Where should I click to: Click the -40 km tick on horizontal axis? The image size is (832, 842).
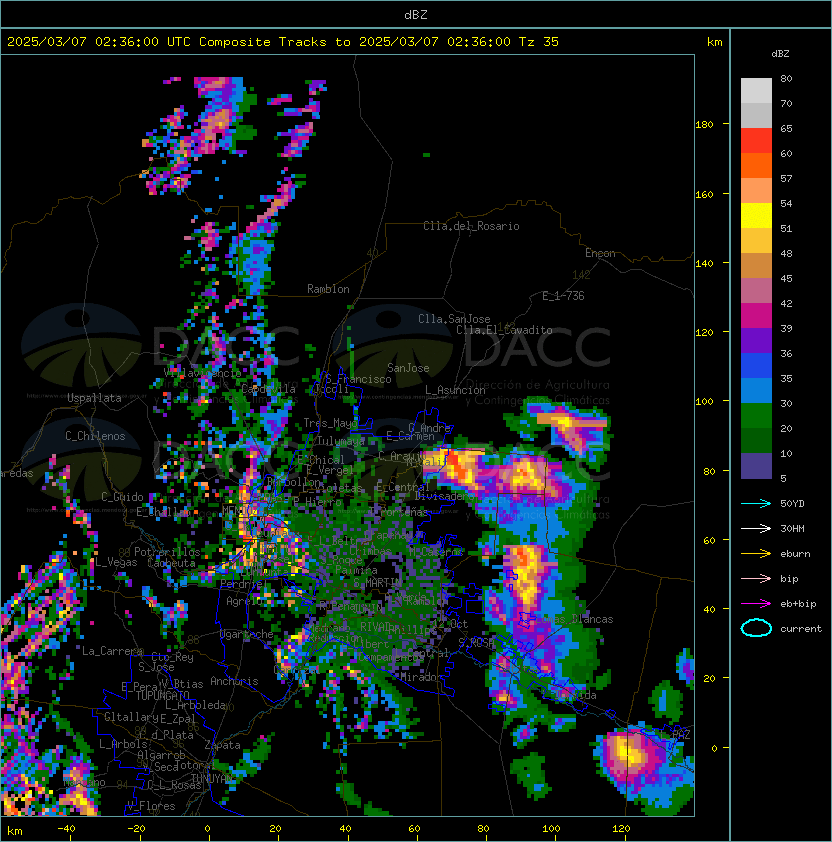point(67,829)
